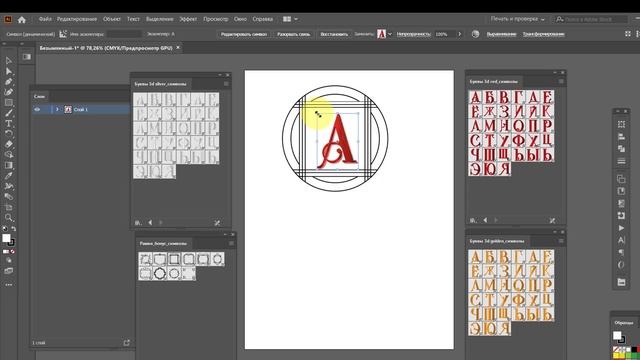This screenshot has width=640, height=360.
Task: Click the Fill color swatch in toolbar
Action: coord(6,238)
